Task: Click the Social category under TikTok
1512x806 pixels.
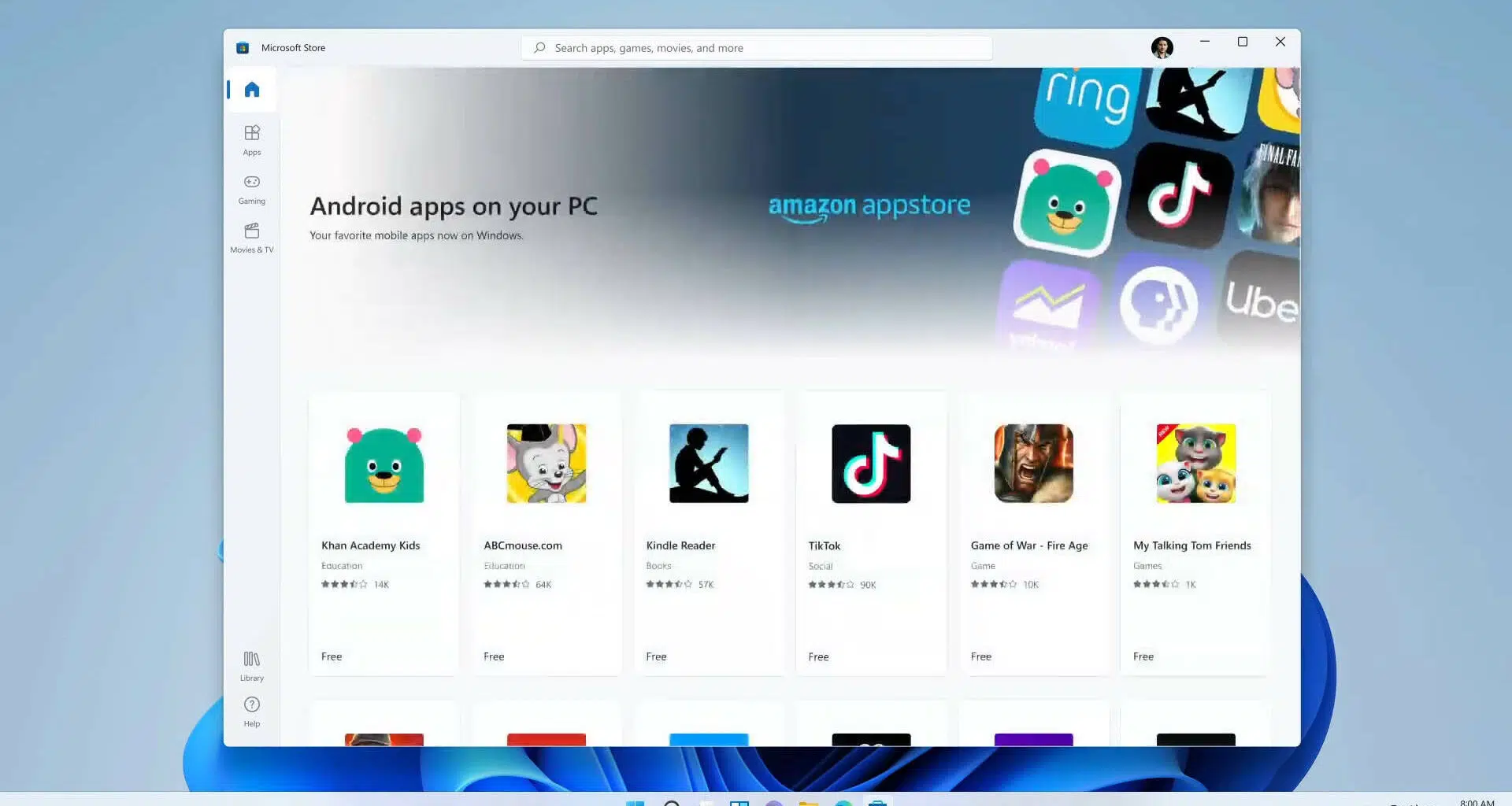Action: pos(821,566)
